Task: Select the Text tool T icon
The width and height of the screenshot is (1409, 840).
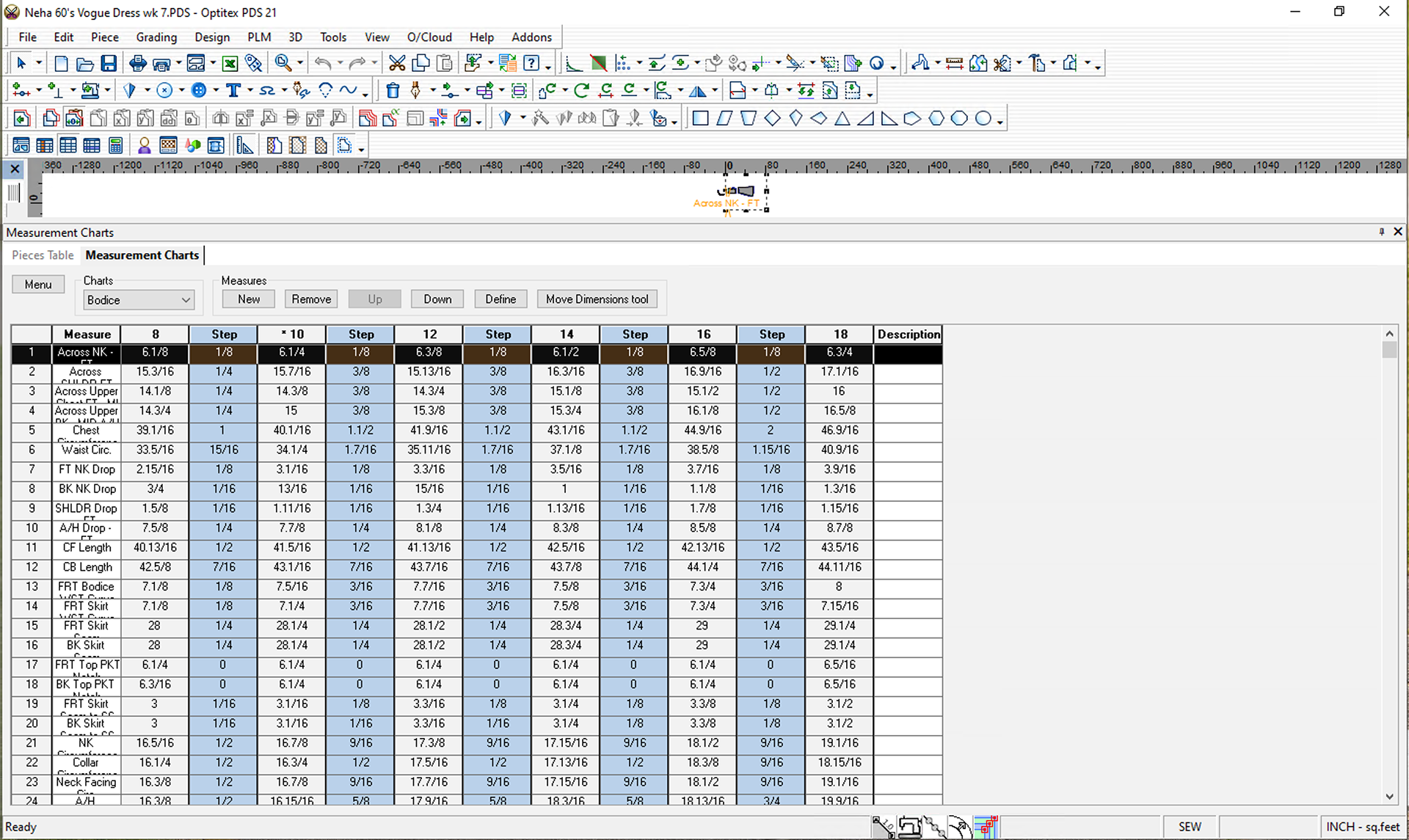Action: [x=233, y=91]
